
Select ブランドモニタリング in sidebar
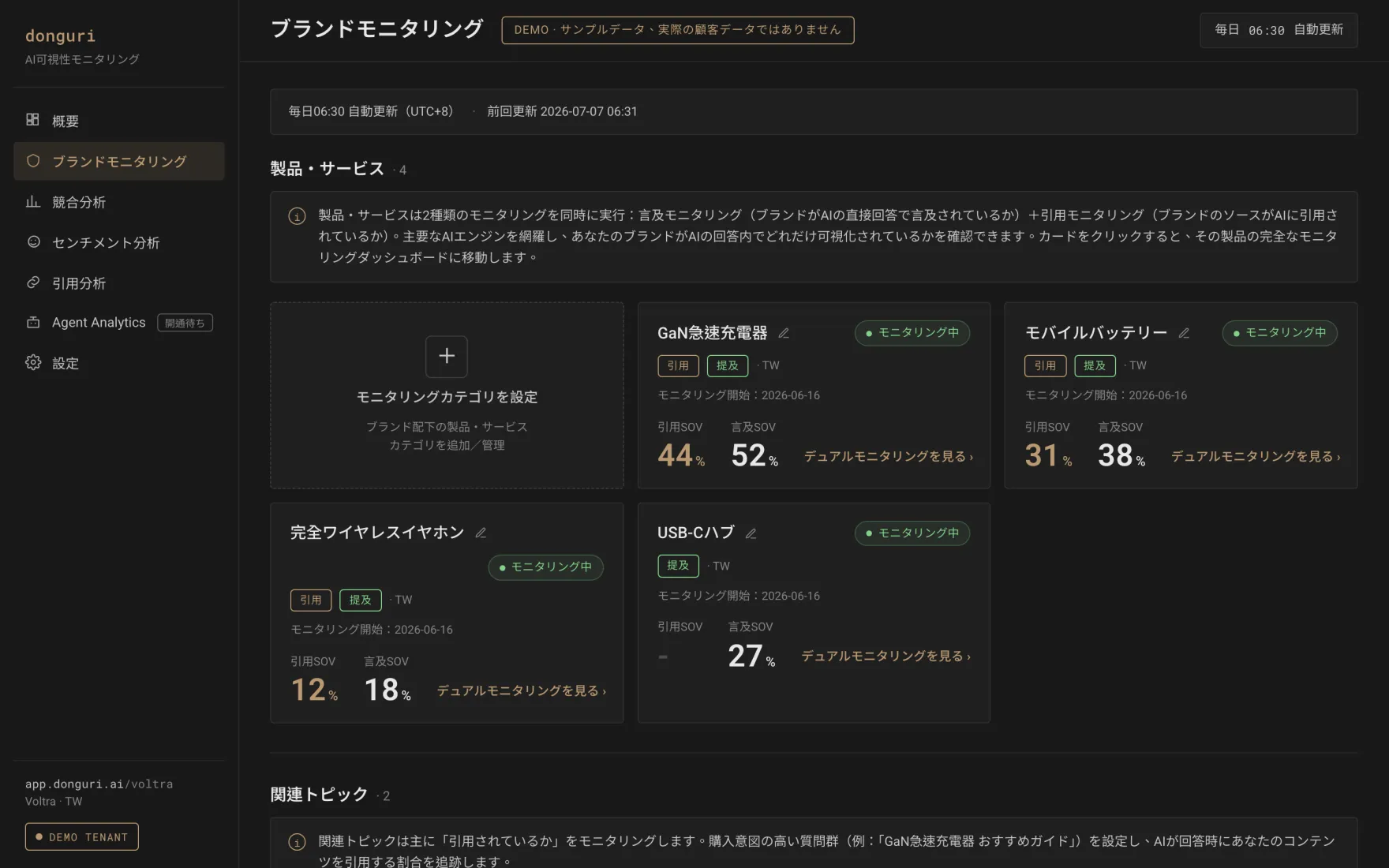pos(119,161)
